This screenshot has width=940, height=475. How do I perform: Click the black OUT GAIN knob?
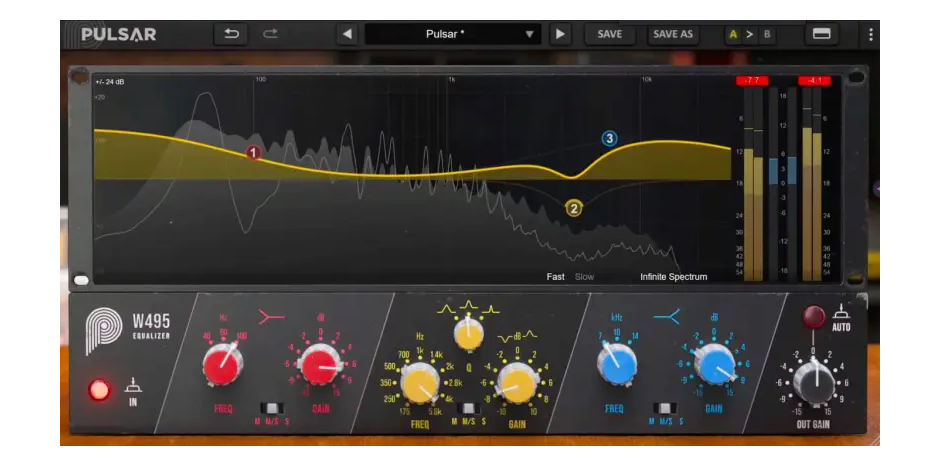[x=814, y=383]
